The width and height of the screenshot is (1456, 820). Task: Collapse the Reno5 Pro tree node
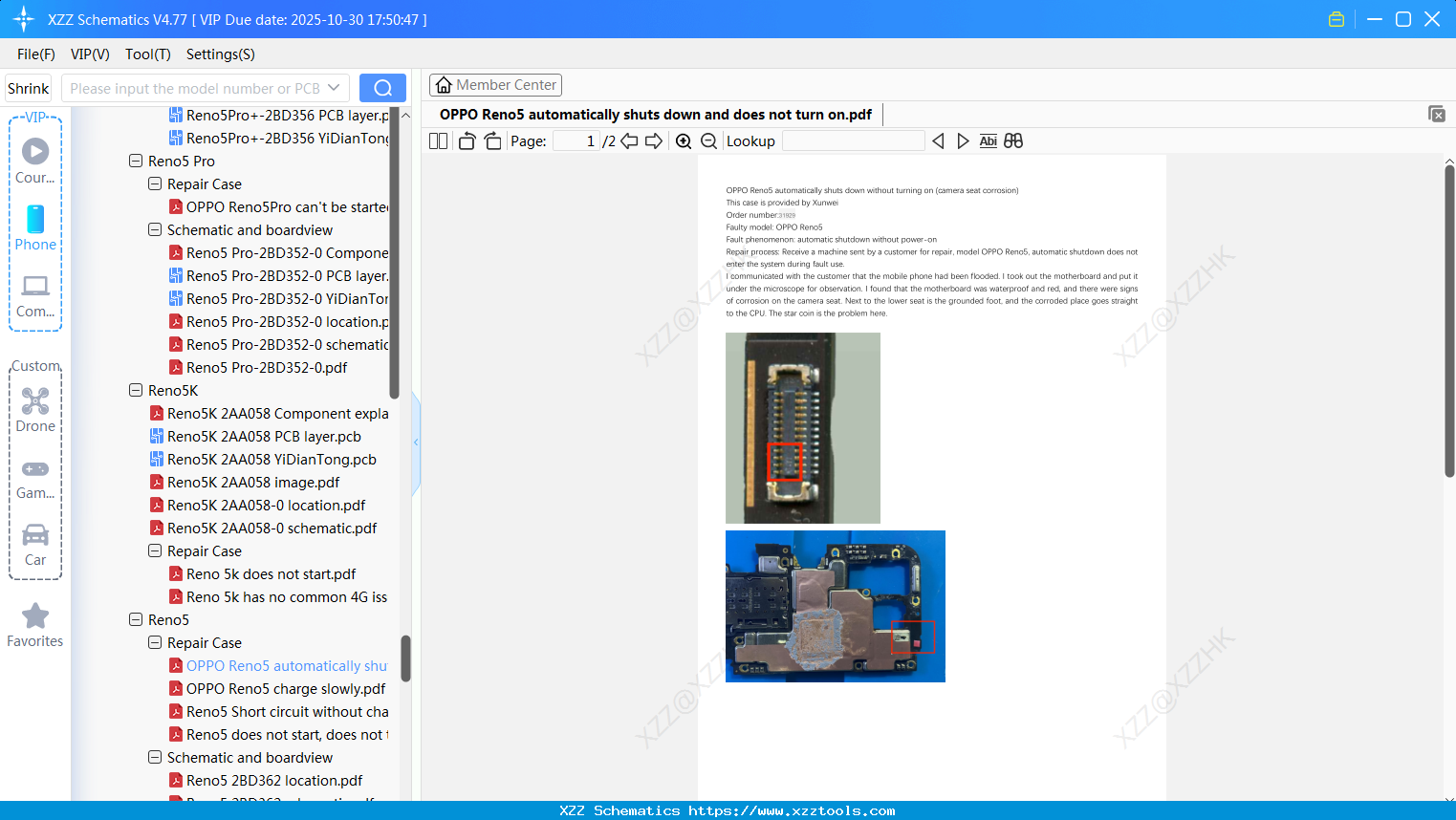click(x=136, y=162)
